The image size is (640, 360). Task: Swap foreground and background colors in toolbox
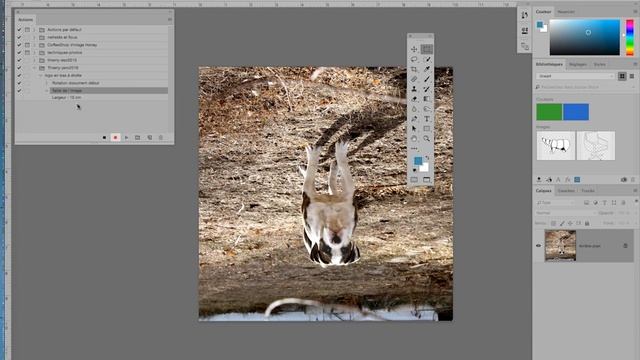(427, 157)
